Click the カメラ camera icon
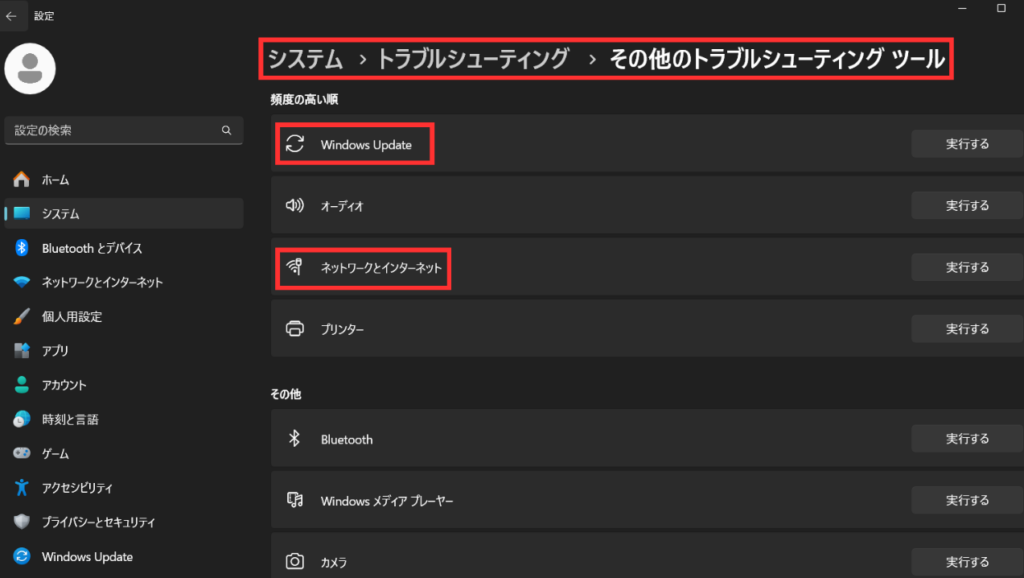Viewport: 1024px width, 578px height. pyautogui.click(x=295, y=561)
